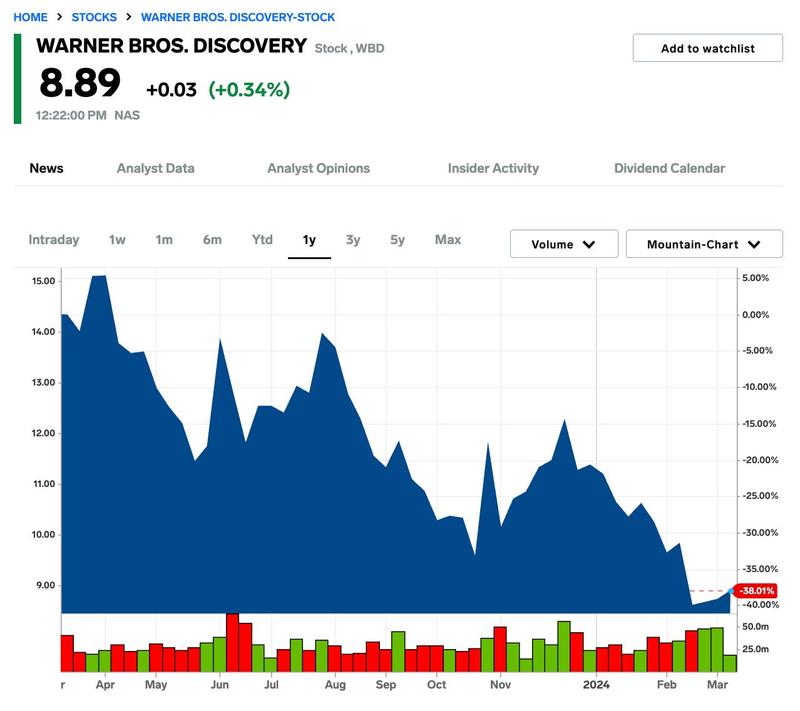
Task: Switch to the Analyst Data tab
Action: (156, 168)
